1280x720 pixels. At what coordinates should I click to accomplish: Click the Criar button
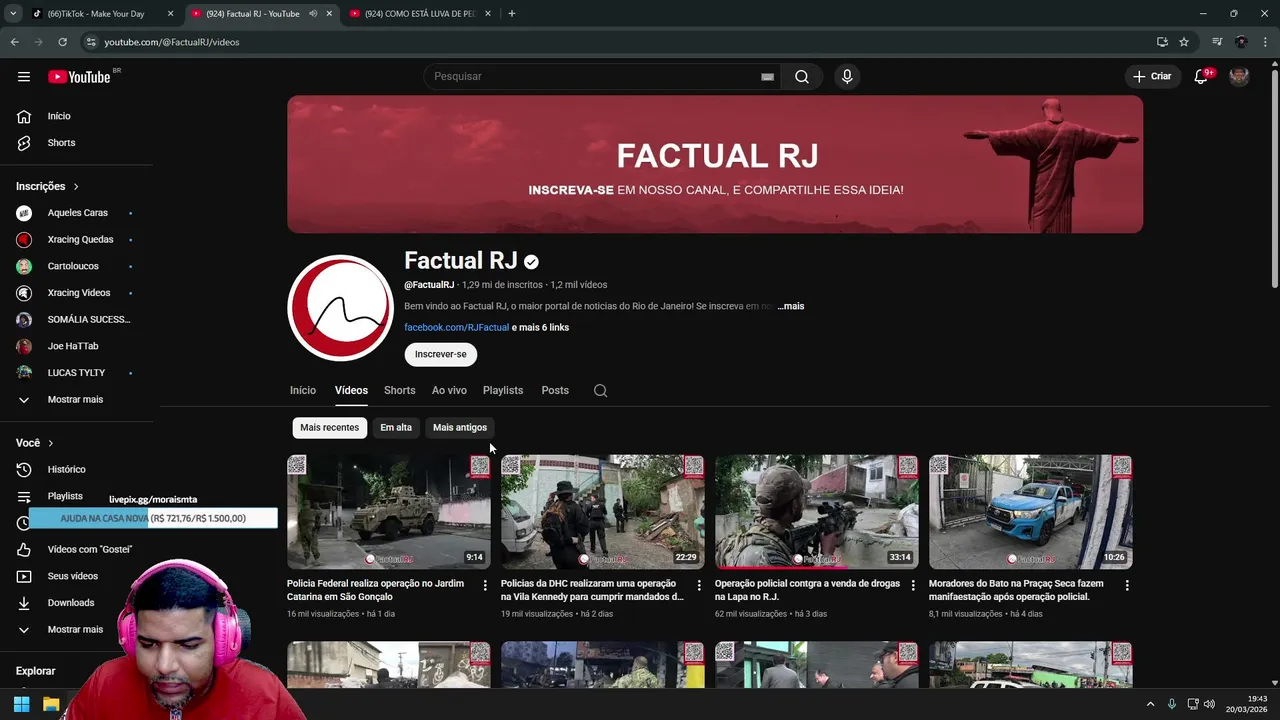coord(1152,77)
